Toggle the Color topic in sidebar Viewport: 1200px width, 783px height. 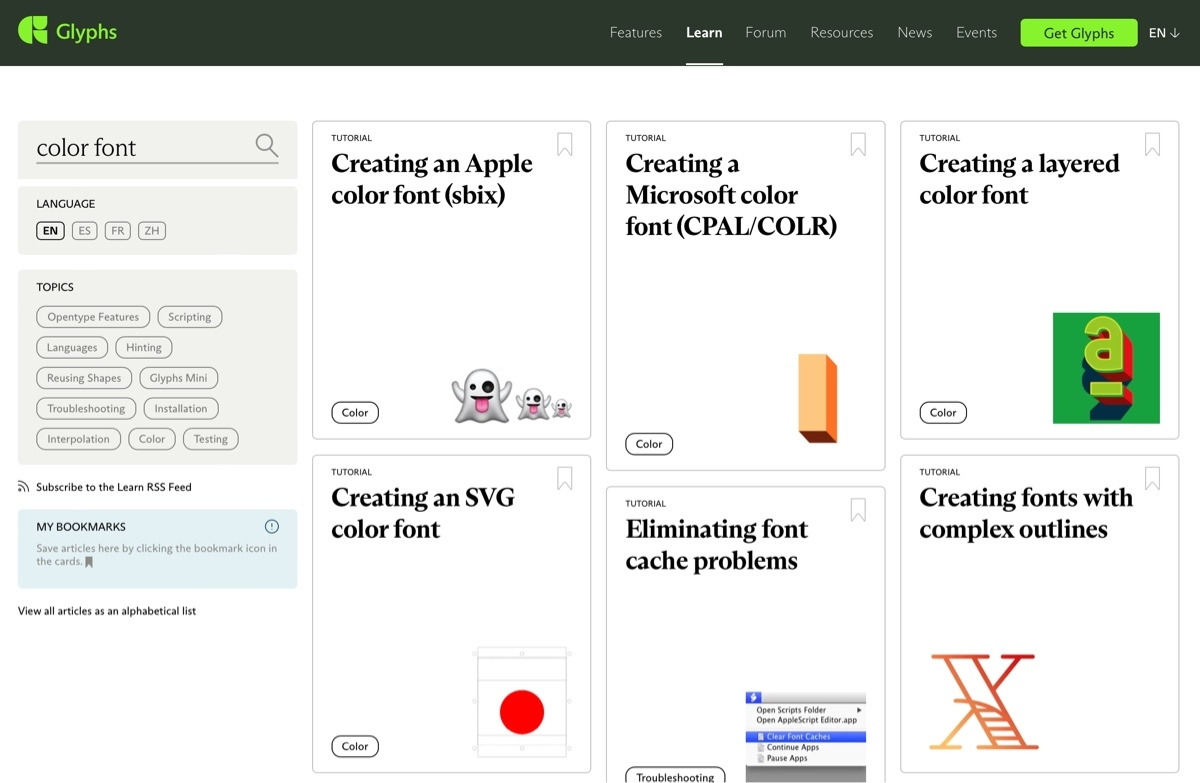[x=152, y=439]
